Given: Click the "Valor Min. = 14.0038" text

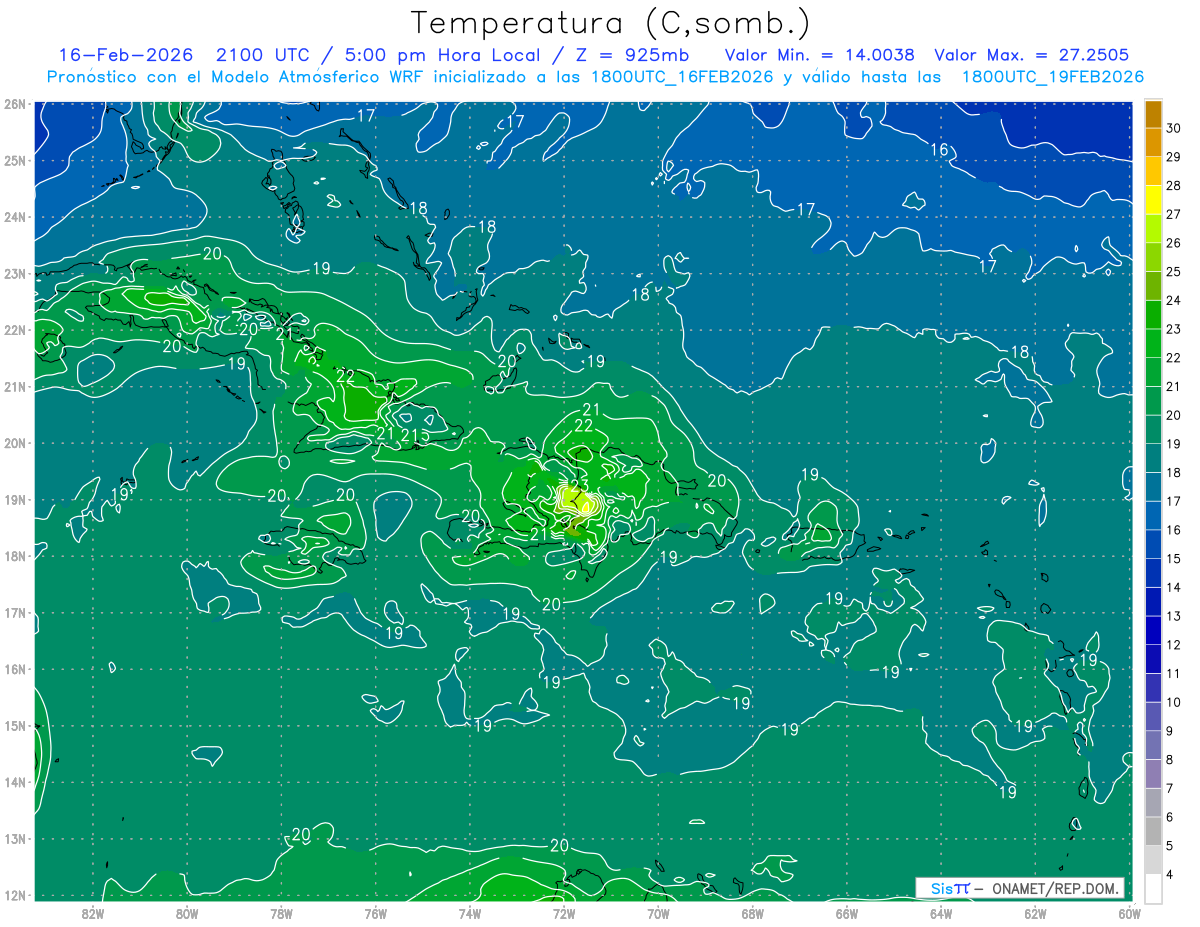Looking at the screenshot, I should tap(820, 55).
